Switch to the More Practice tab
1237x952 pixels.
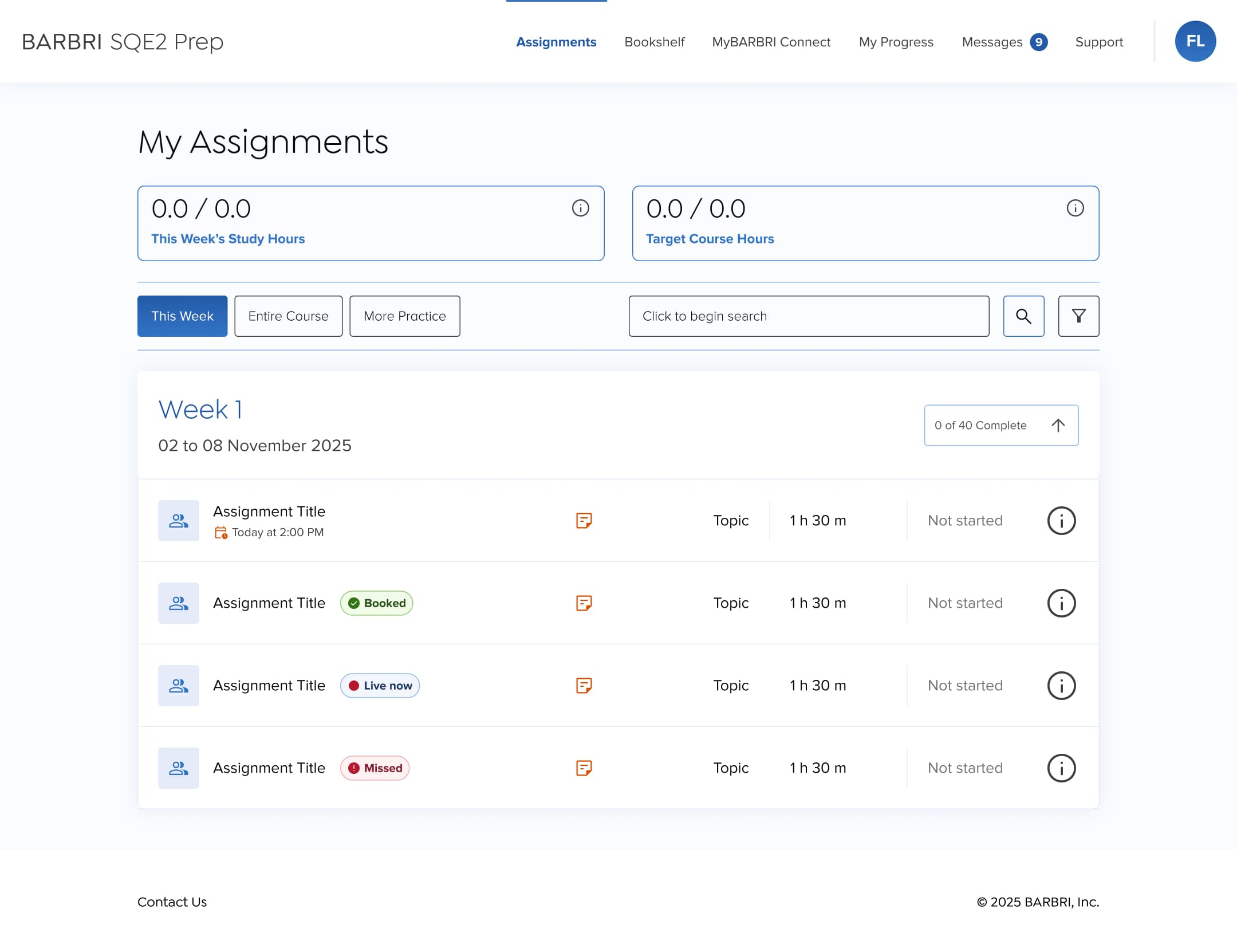point(404,316)
